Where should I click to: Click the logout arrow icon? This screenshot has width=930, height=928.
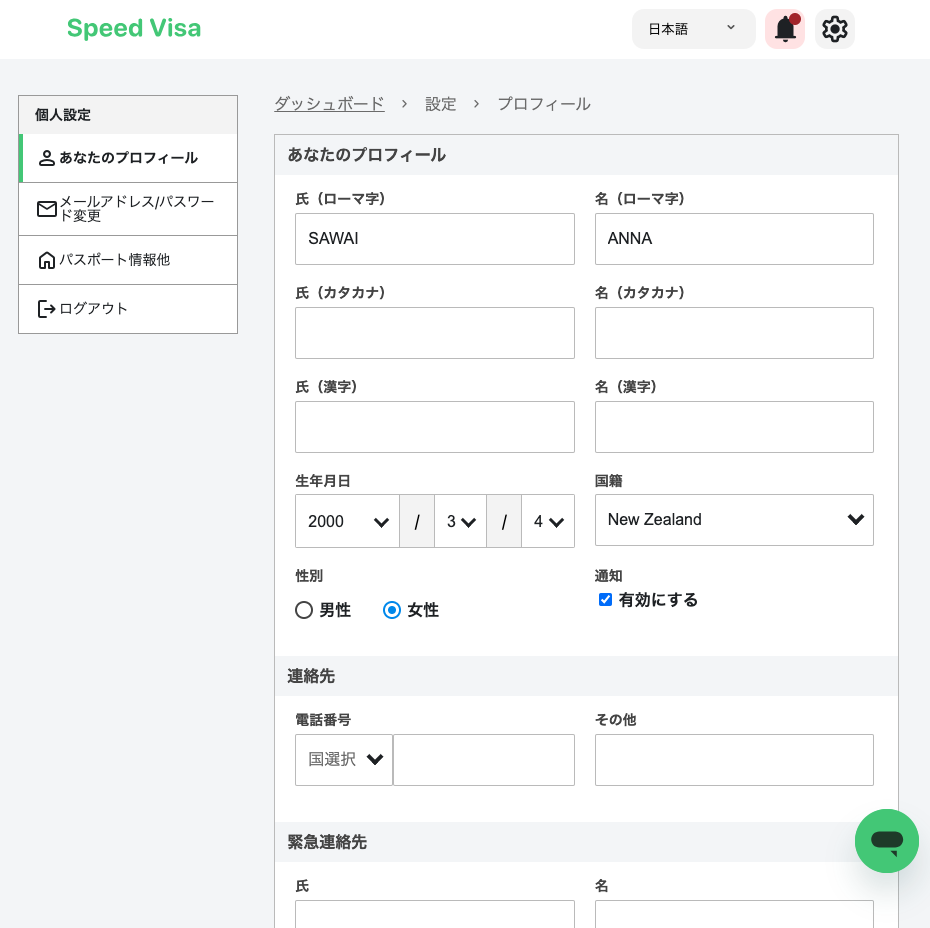click(x=46, y=308)
